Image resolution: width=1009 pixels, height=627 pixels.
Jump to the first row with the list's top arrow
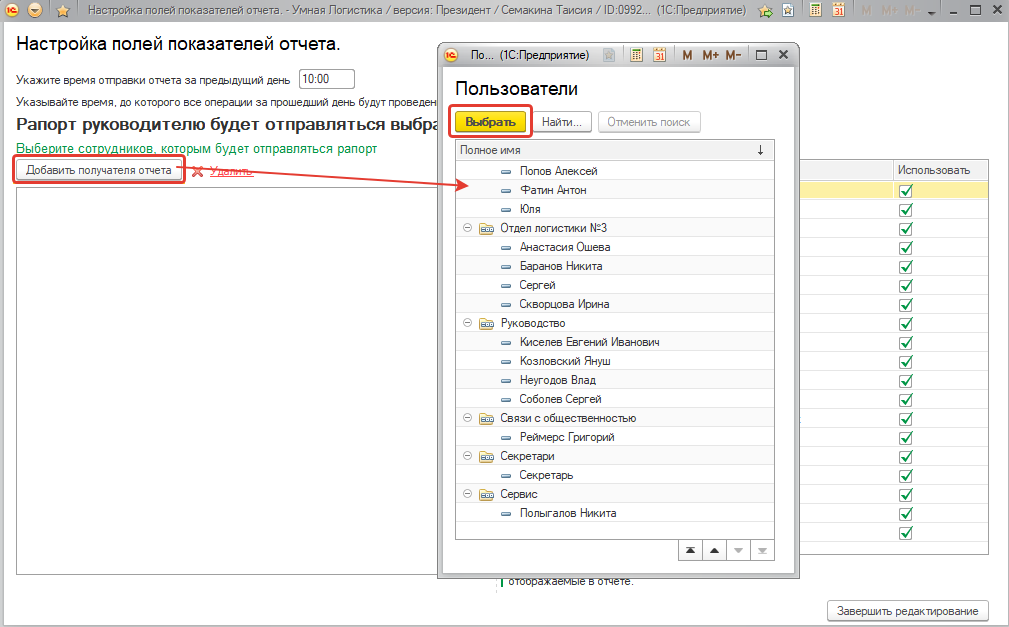tap(690, 550)
